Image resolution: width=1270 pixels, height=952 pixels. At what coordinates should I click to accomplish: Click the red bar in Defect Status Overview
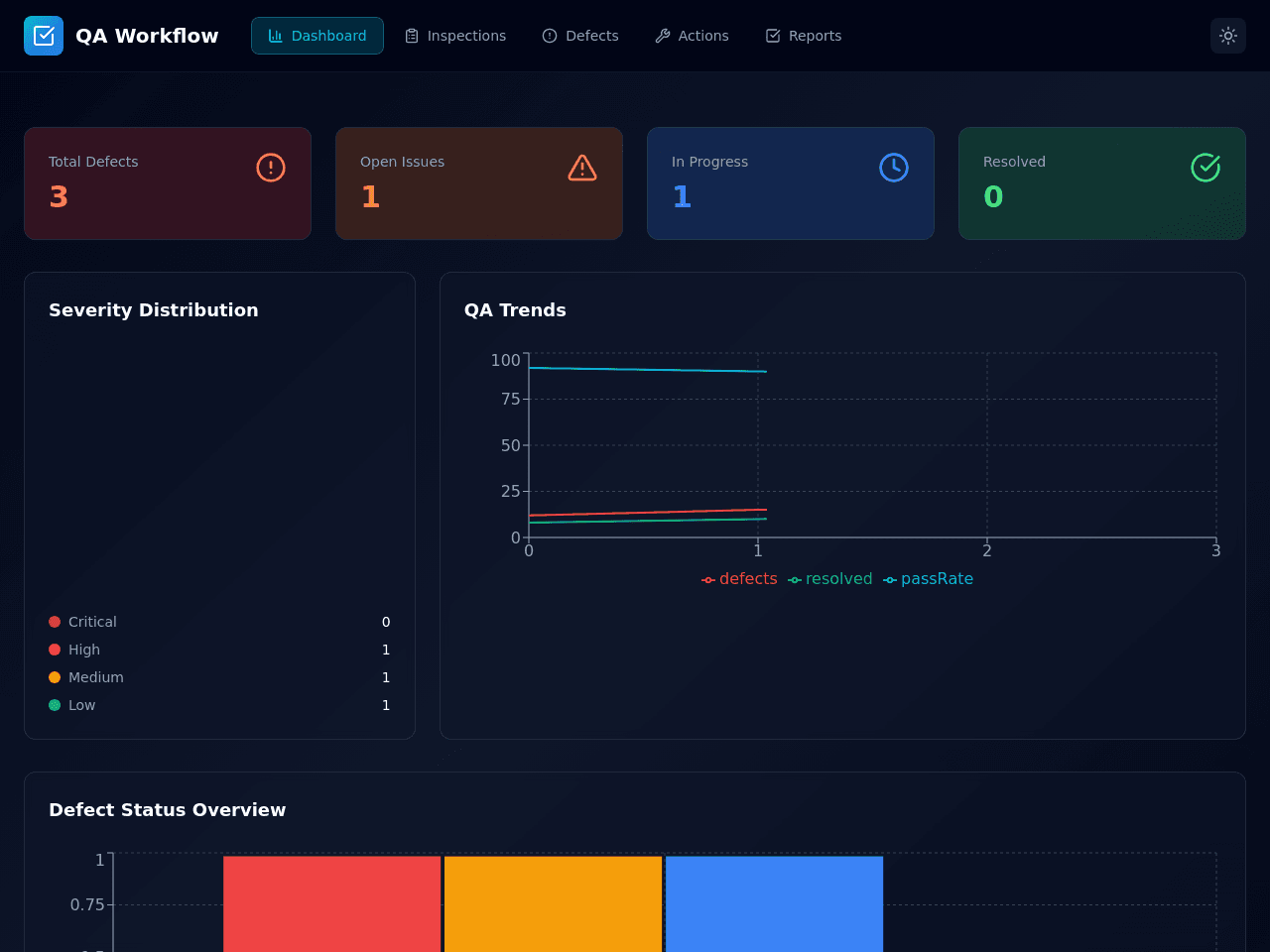(x=331, y=903)
